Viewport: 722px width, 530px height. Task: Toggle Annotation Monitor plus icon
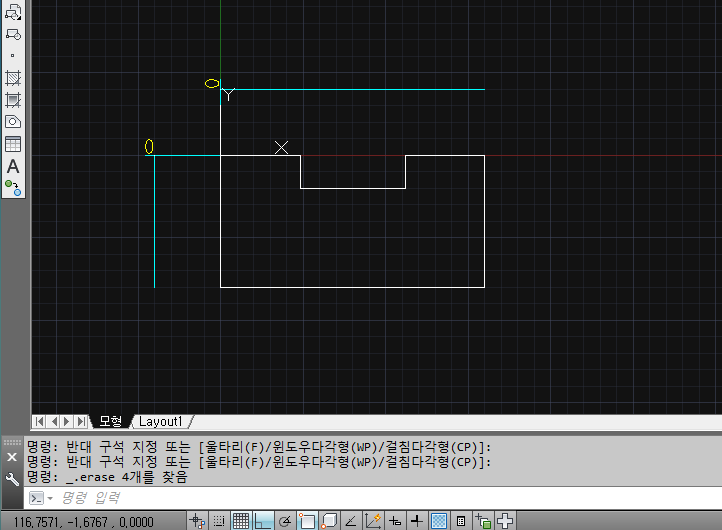pyautogui.click(x=505, y=521)
